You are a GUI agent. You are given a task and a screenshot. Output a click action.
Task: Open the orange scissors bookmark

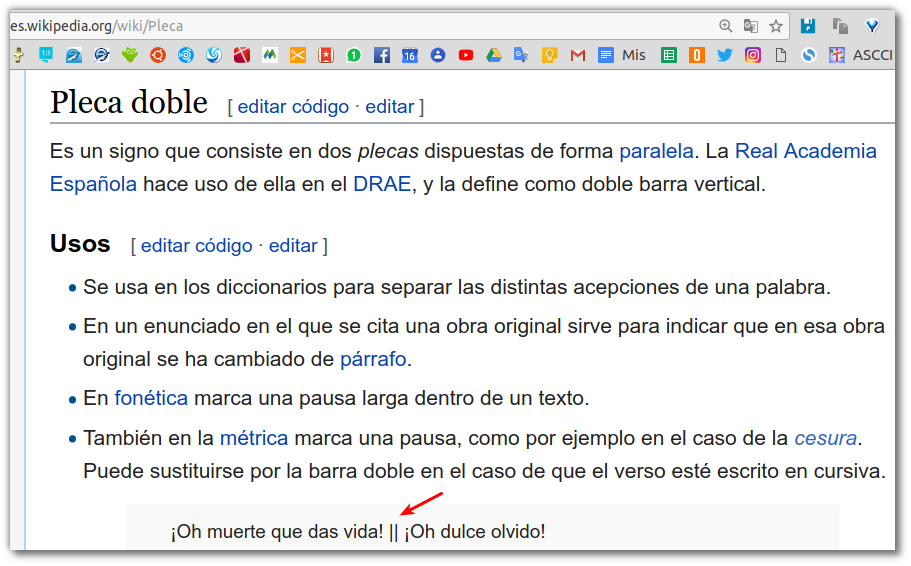coord(297,55)
